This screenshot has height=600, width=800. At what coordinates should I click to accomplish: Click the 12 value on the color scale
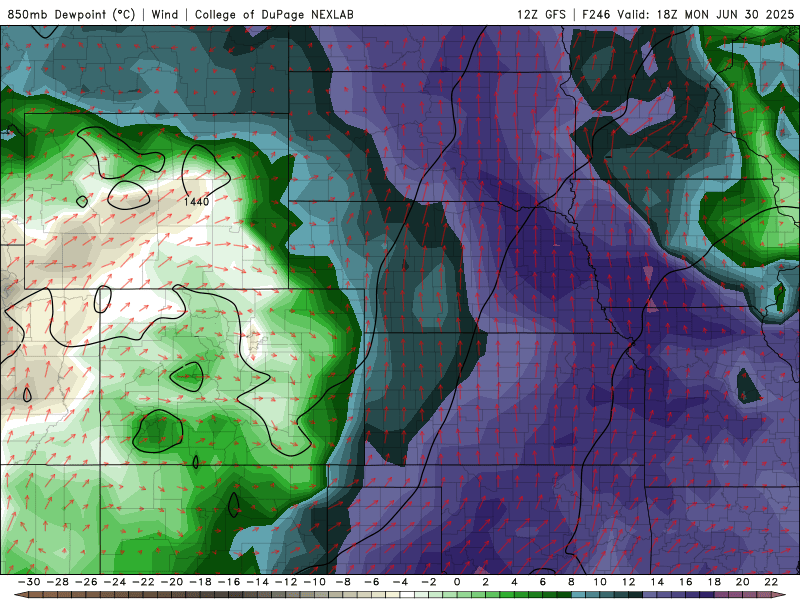[x=629, y=582]
